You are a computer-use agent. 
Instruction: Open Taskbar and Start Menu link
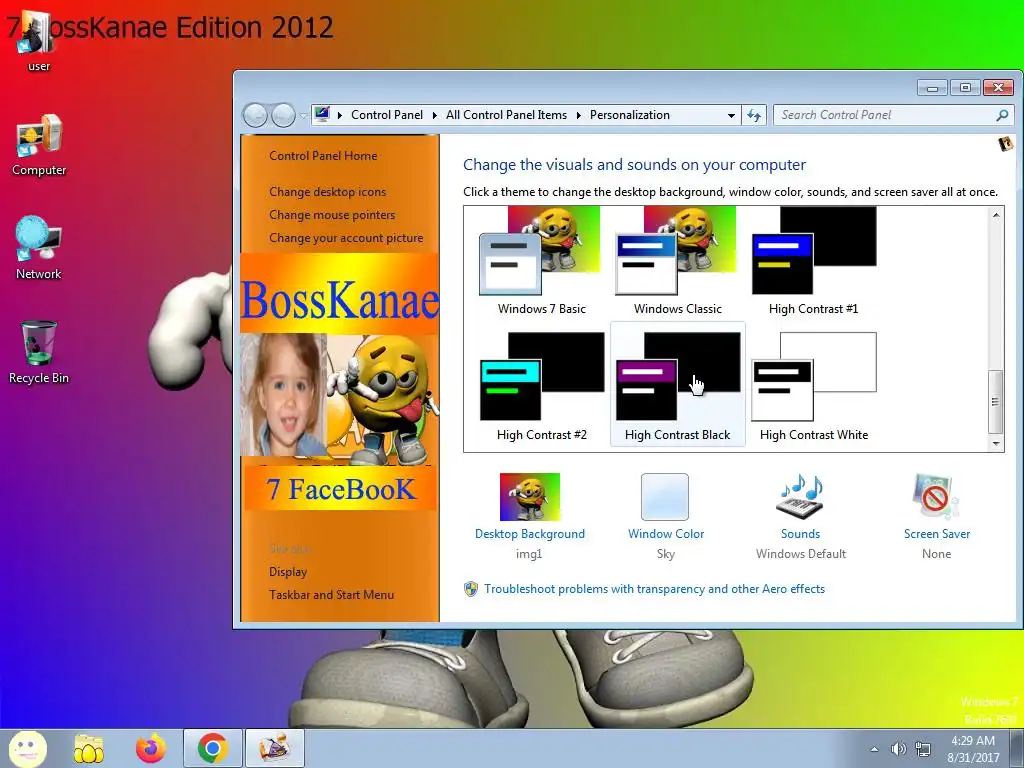(x=331, y=594)
